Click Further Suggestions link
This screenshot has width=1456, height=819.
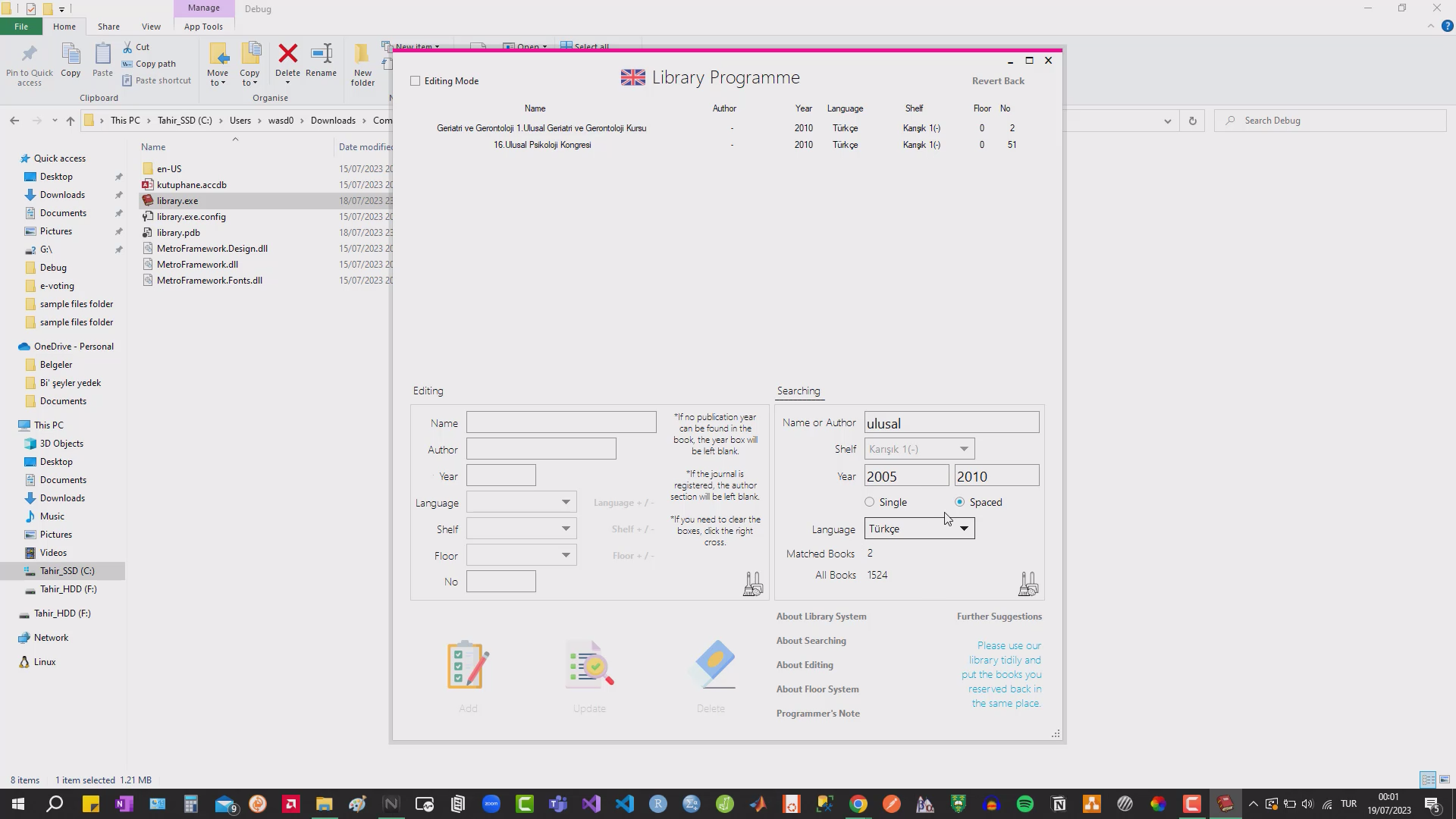(x=999, y=617)
